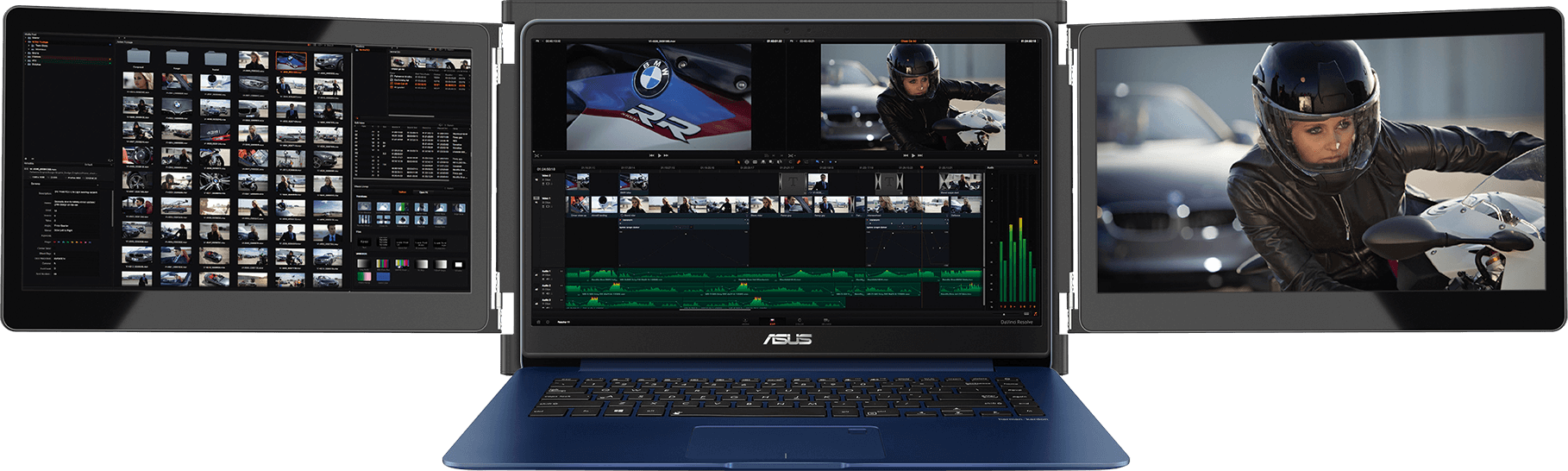1568x471 pixels.
Task: Select first title clip on Video 2 track
Action: pyautogui.click(x=793, y=182)
